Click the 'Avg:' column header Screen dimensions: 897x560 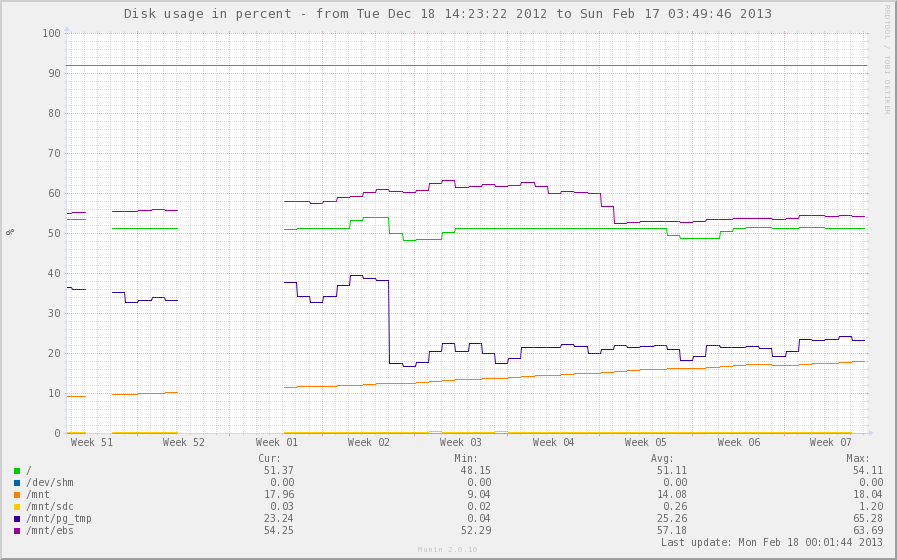click(x=661, y=458)
